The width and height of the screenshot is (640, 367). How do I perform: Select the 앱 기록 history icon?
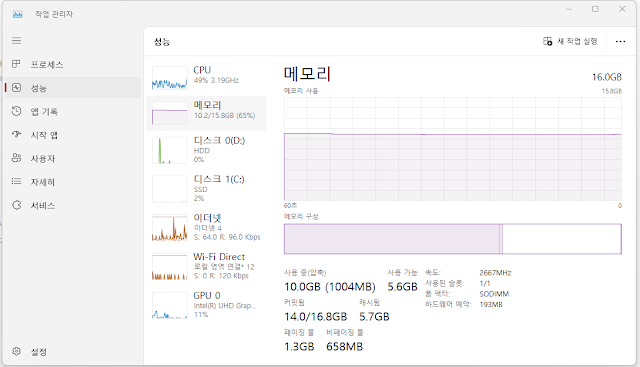[16, 111]
